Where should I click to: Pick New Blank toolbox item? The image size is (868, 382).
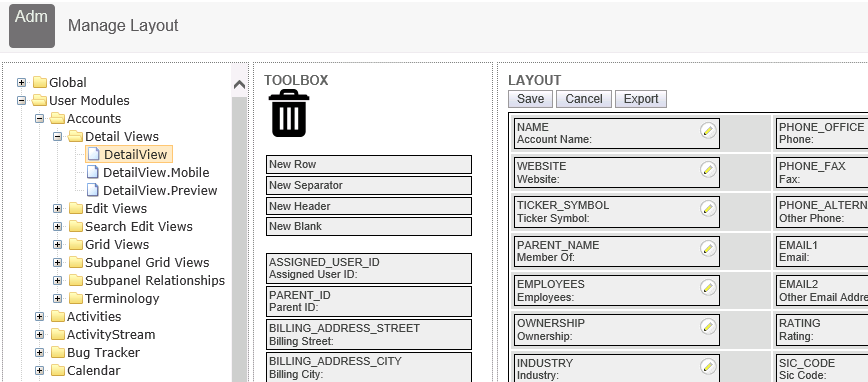(x=369, y=226)
